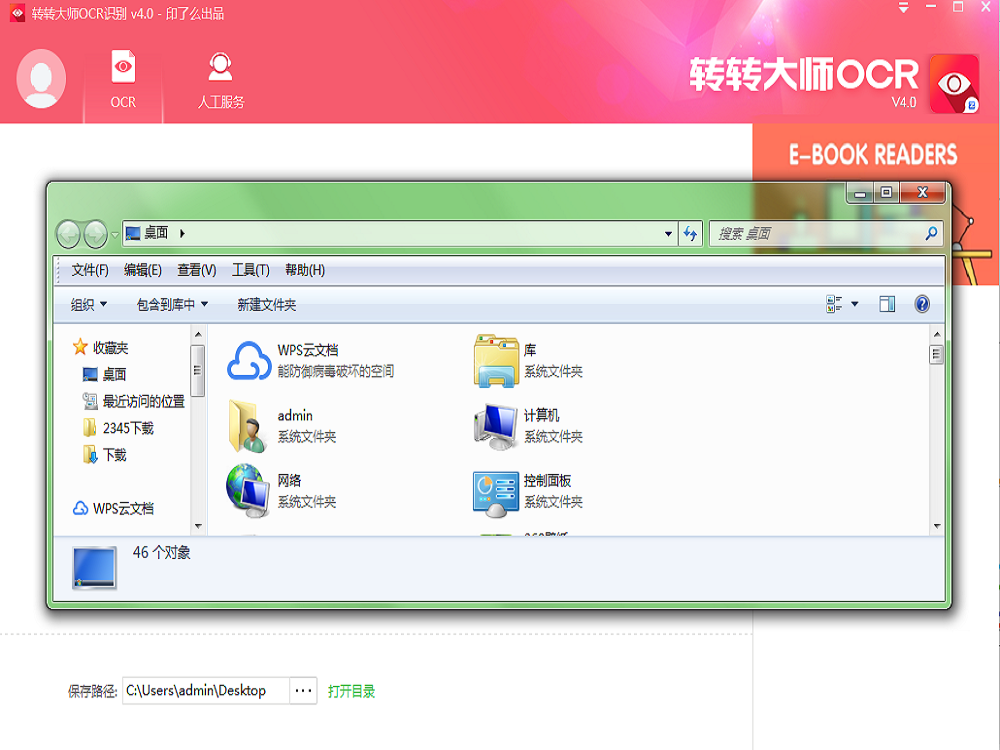The width and height of the screenshot is (1000, 750).
Task: Click the 计算机 computer icon
Action: [x=496, y=426]
